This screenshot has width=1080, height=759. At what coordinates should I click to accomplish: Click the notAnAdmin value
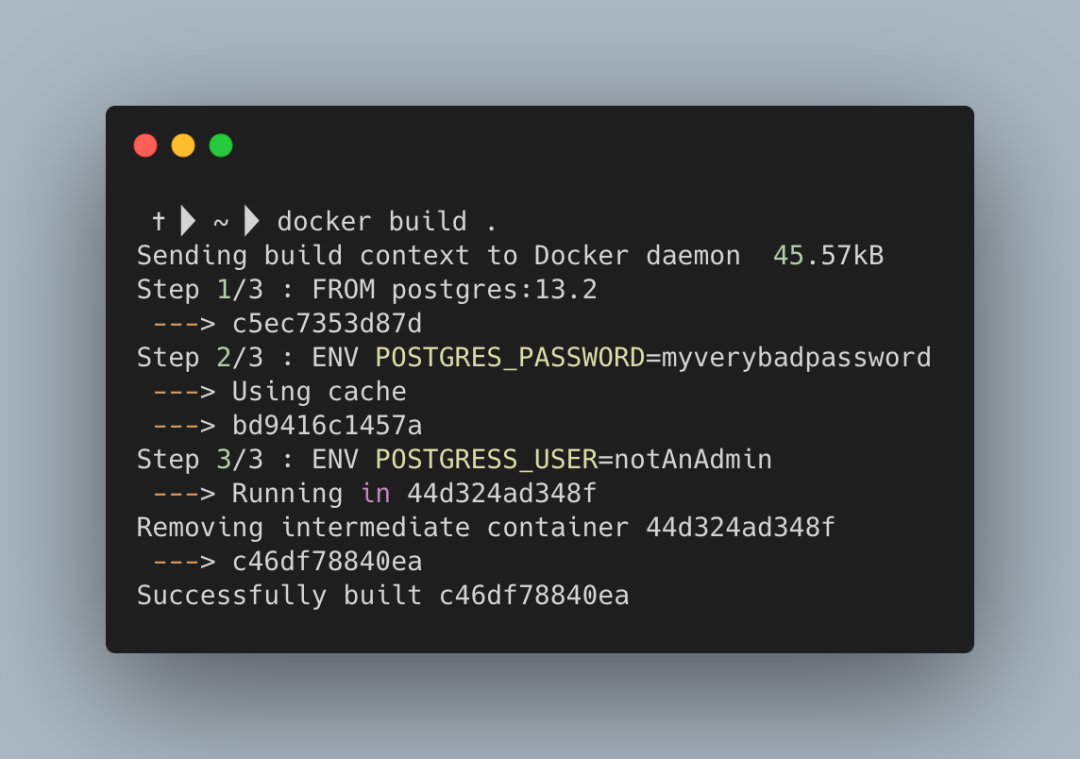tap(693, 459)
